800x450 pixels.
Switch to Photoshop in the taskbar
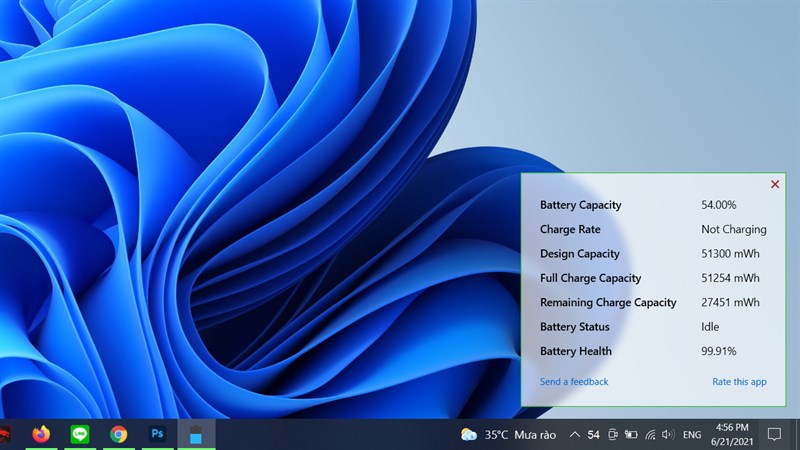click(x=157, y=434)
